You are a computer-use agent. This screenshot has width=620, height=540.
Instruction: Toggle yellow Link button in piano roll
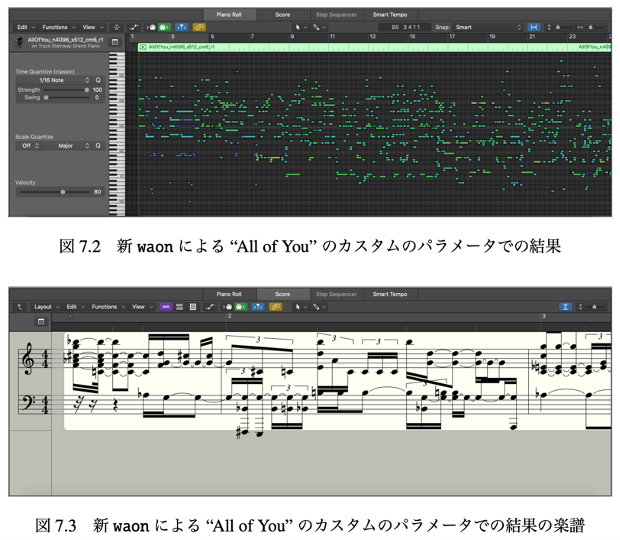point(199,27)
